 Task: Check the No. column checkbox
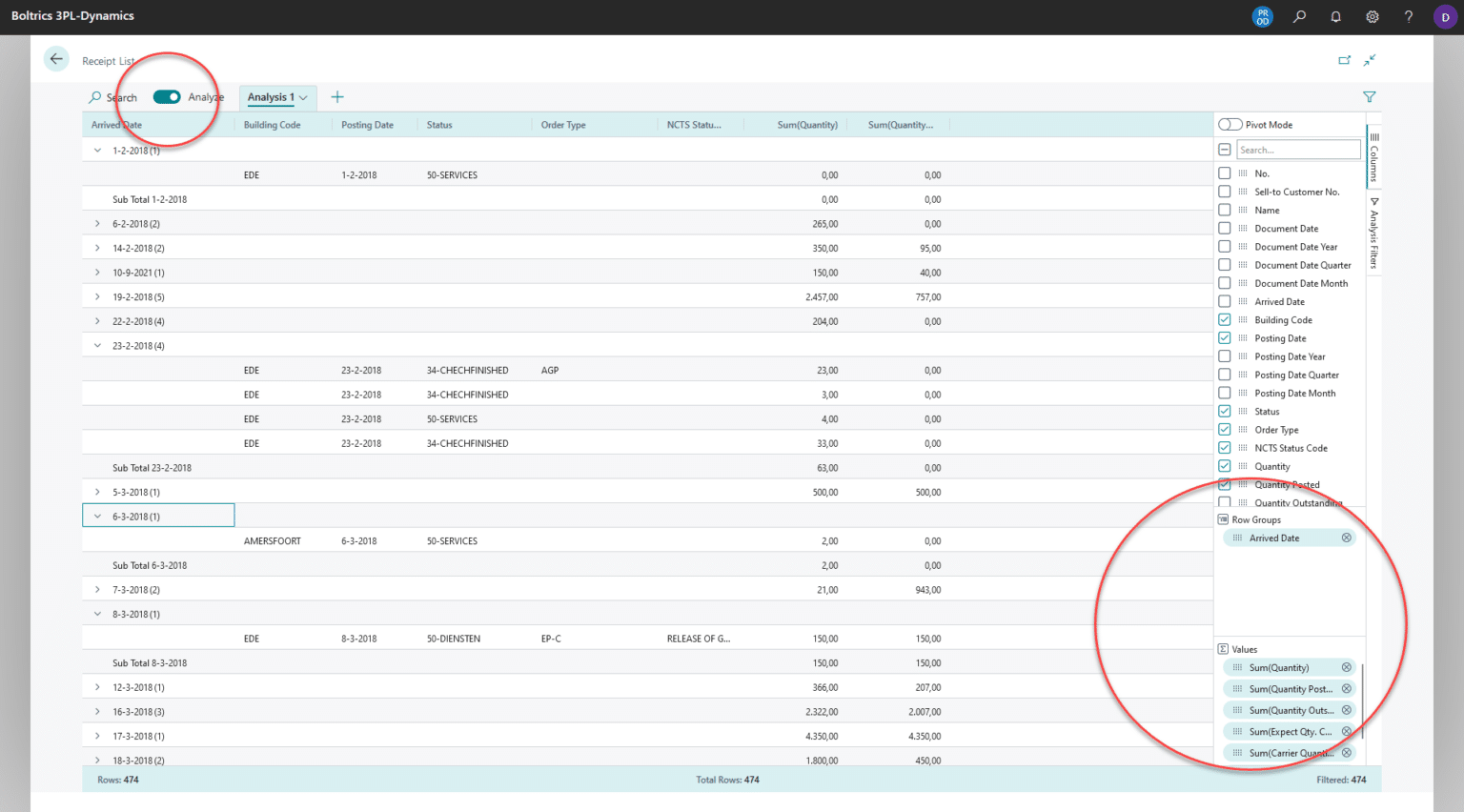(x=1225, y=173)
